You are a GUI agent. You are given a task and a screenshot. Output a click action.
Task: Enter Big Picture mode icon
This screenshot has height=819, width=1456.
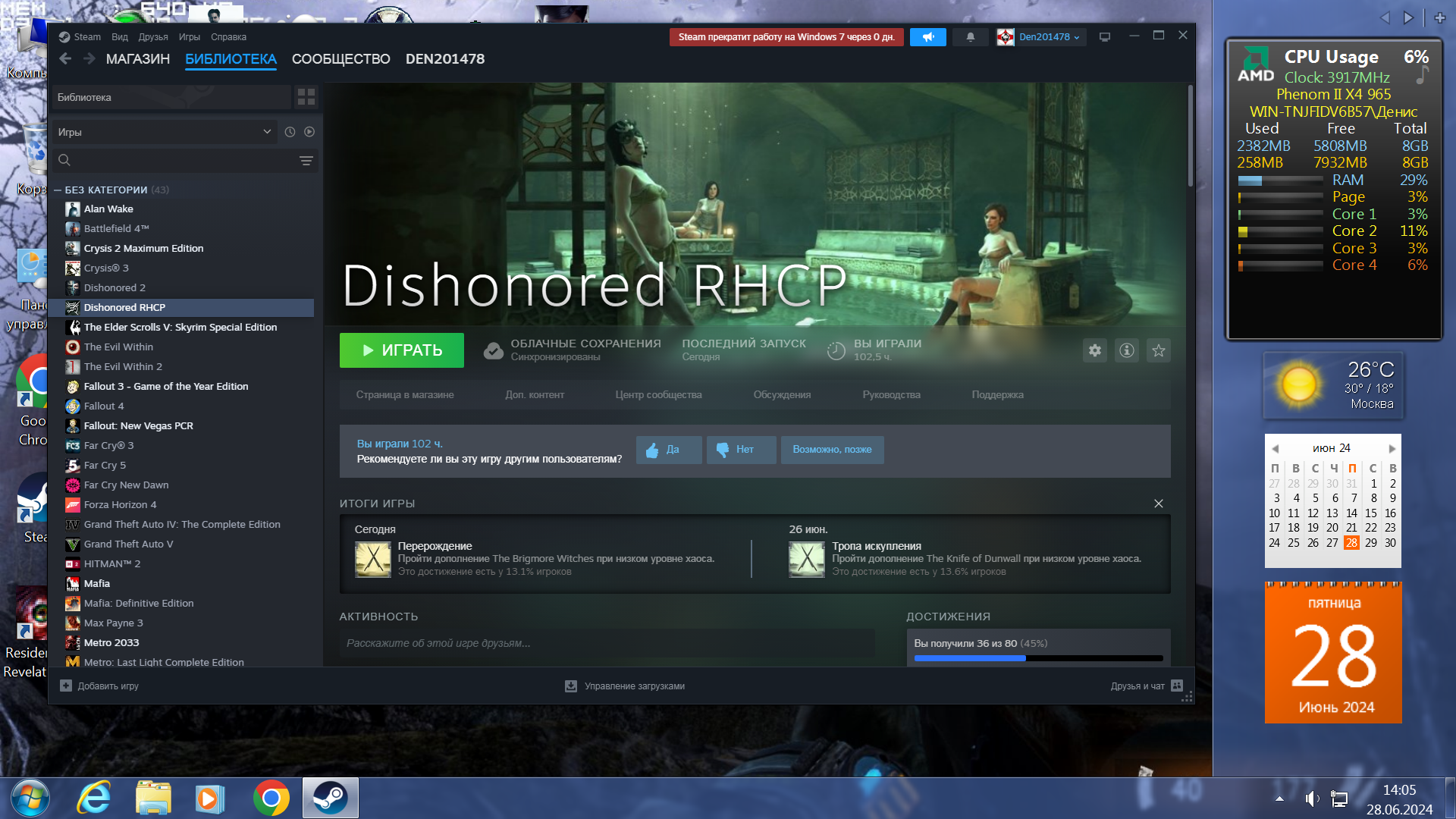[1105, 36]
